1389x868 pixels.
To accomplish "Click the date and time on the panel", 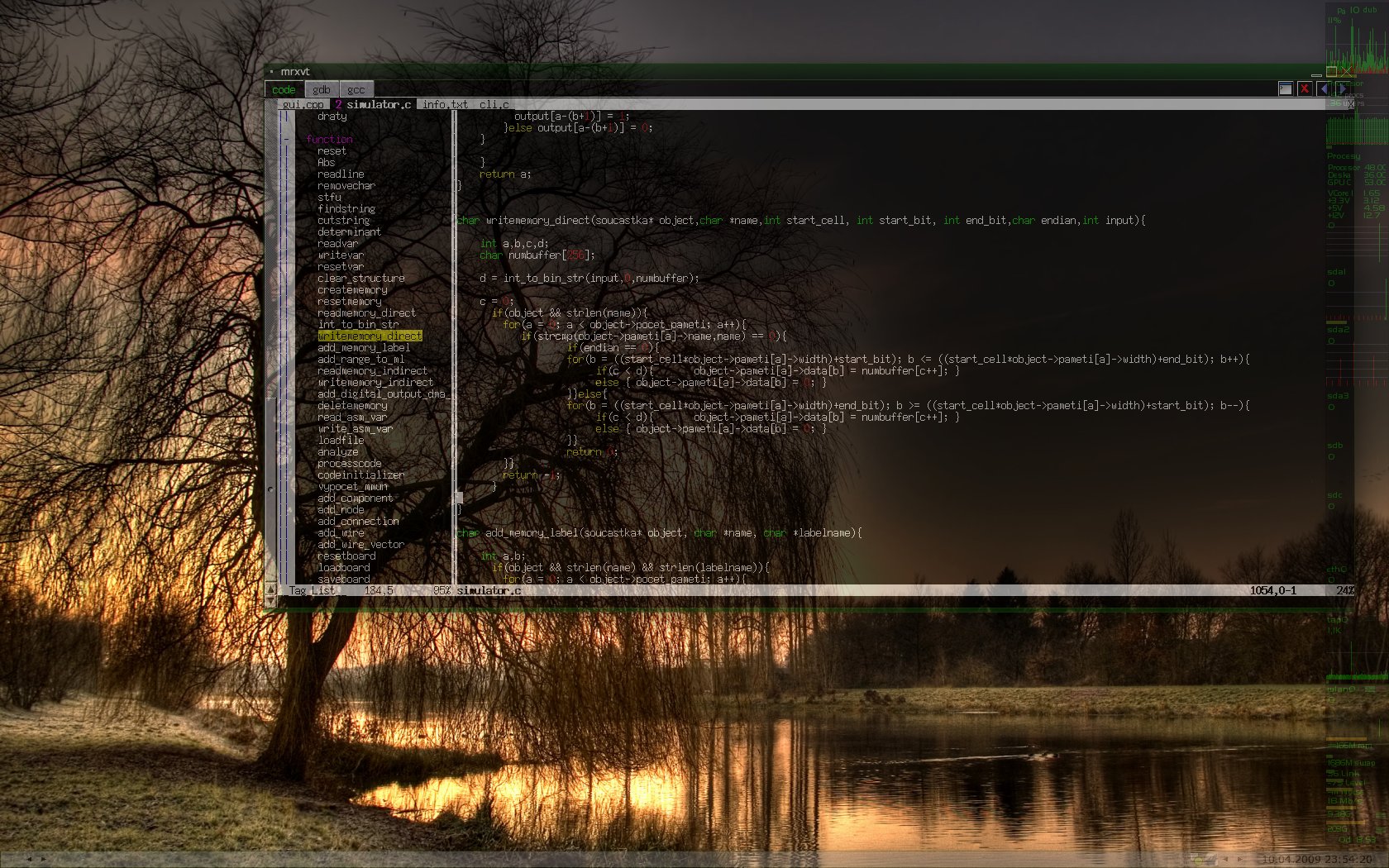I will (x=1316, y=859).
